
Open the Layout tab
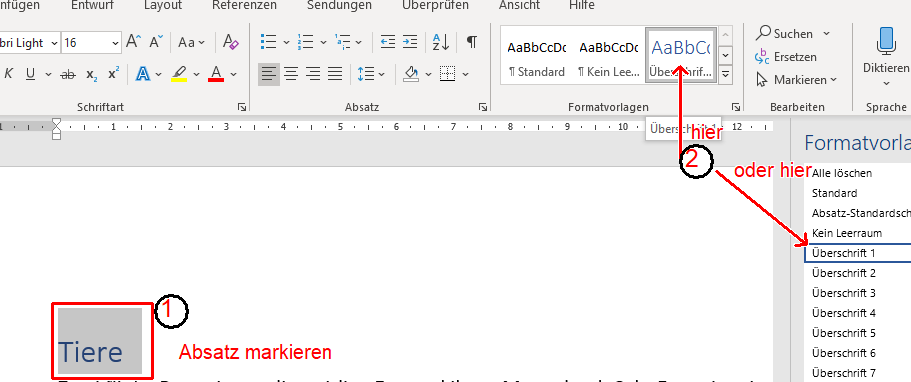(163, 6)
